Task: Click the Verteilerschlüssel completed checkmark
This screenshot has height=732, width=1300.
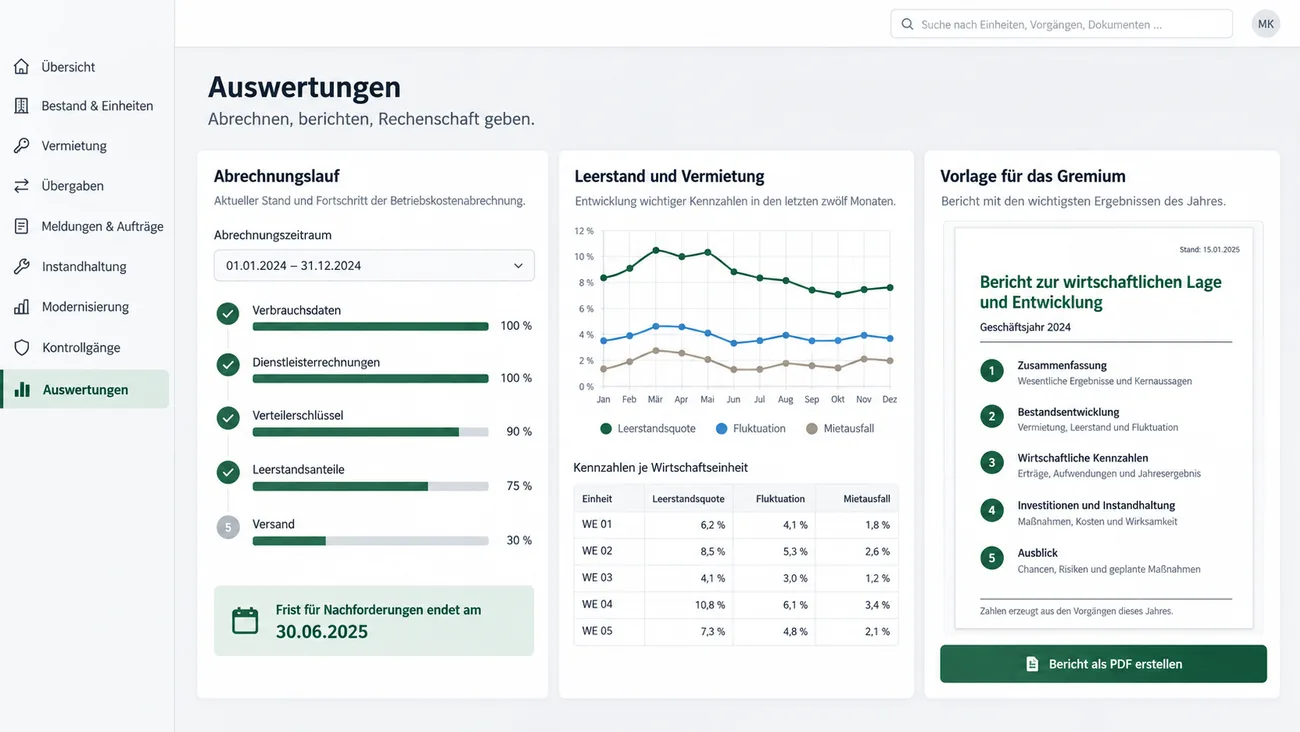Action: click(228, 418)
